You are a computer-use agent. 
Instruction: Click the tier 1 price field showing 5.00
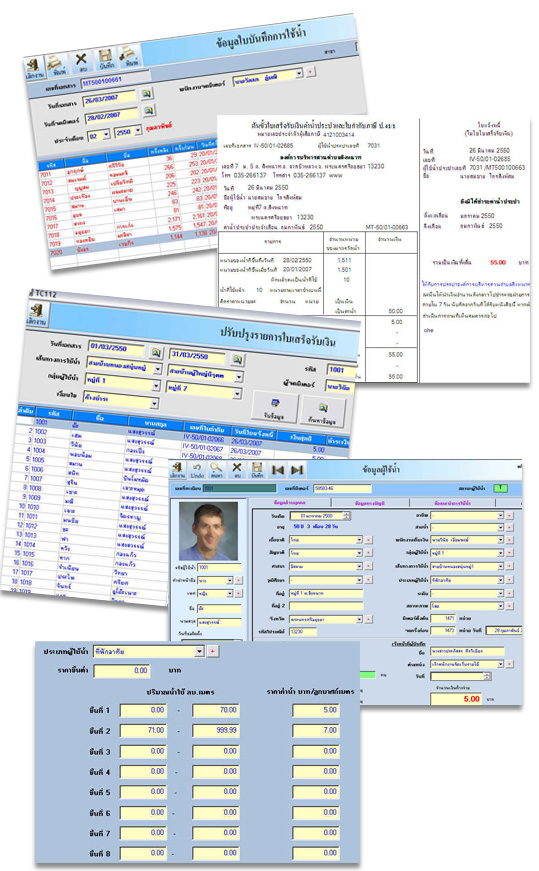316,710
